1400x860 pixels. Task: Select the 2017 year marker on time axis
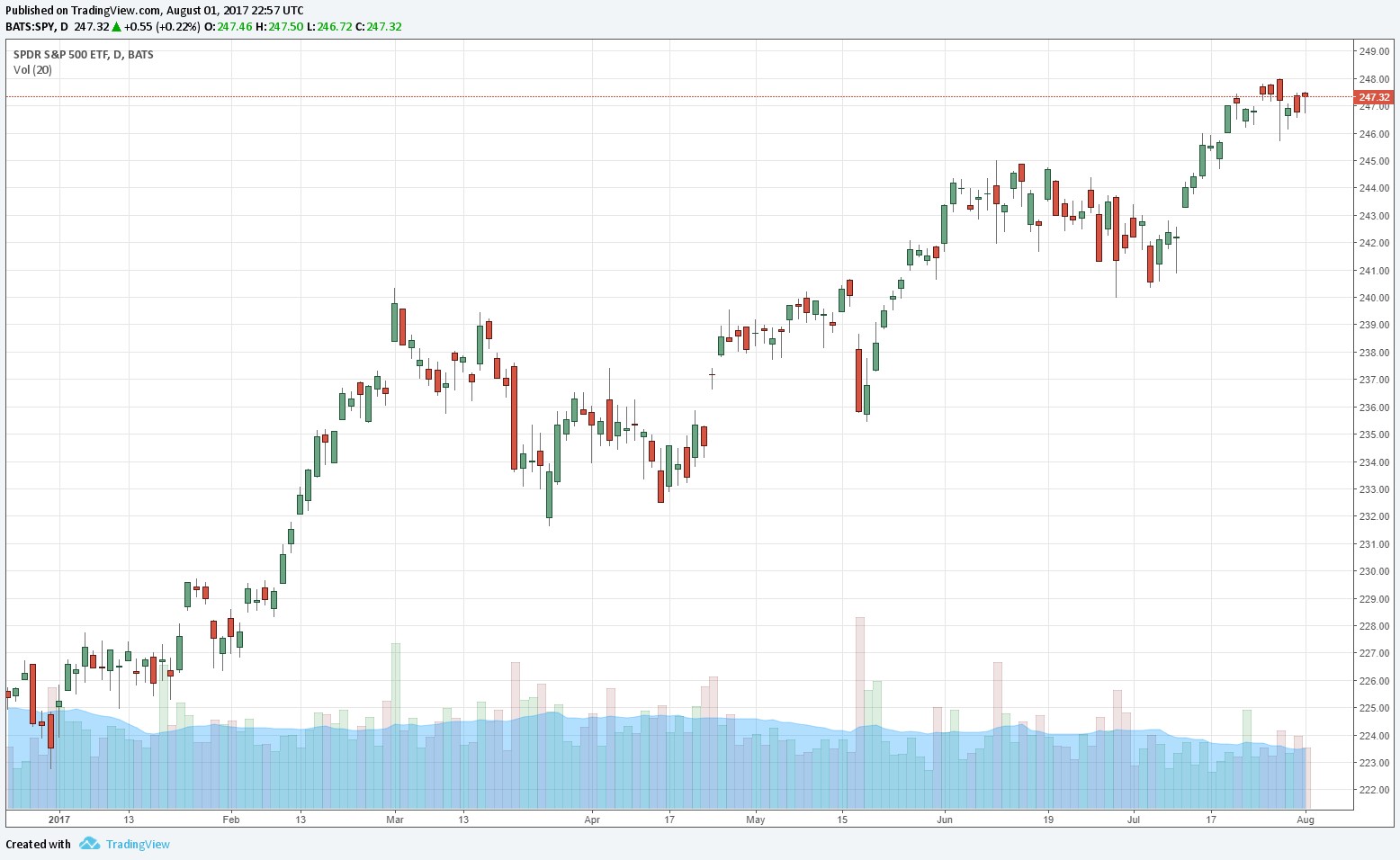[x=59, y=820]
